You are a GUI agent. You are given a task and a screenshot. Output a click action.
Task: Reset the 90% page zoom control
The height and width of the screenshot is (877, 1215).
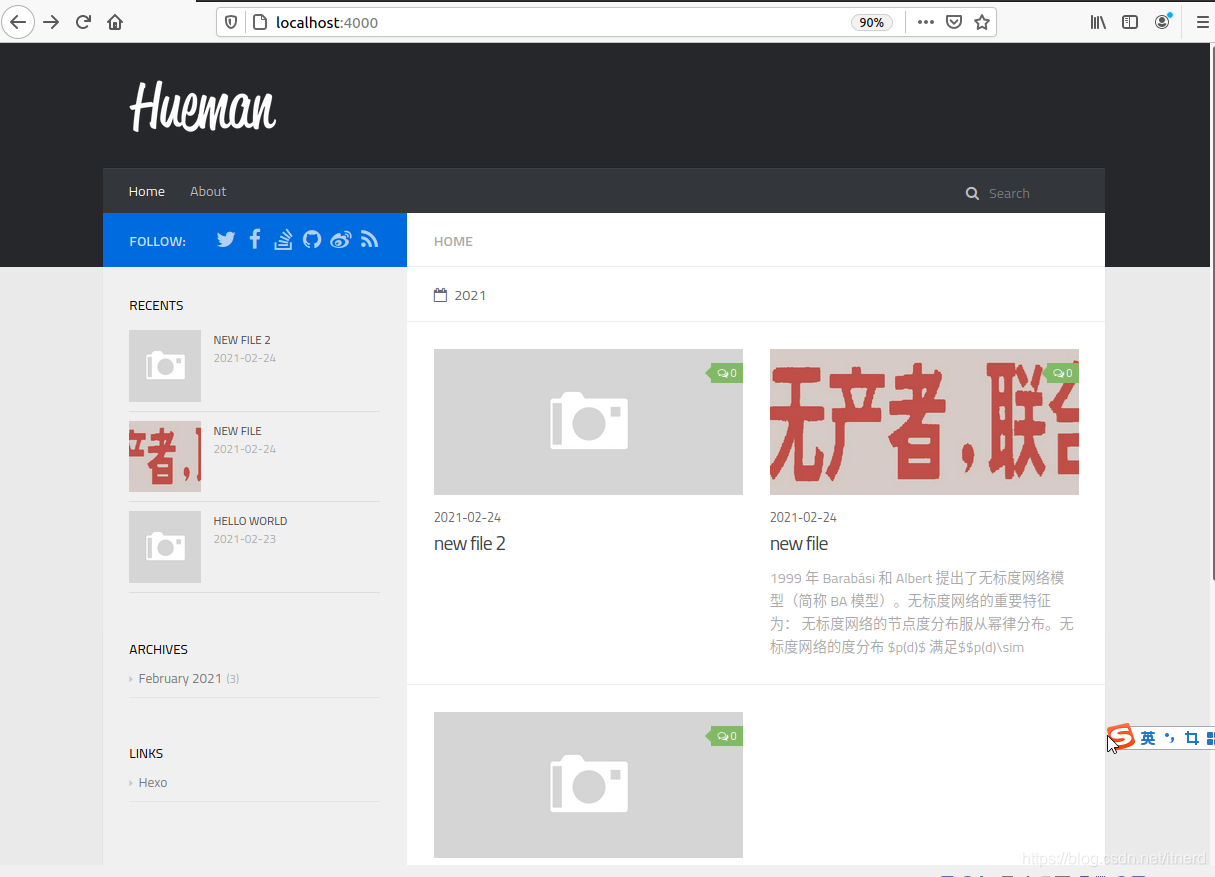pyautogui.click(x=871, y=21)
